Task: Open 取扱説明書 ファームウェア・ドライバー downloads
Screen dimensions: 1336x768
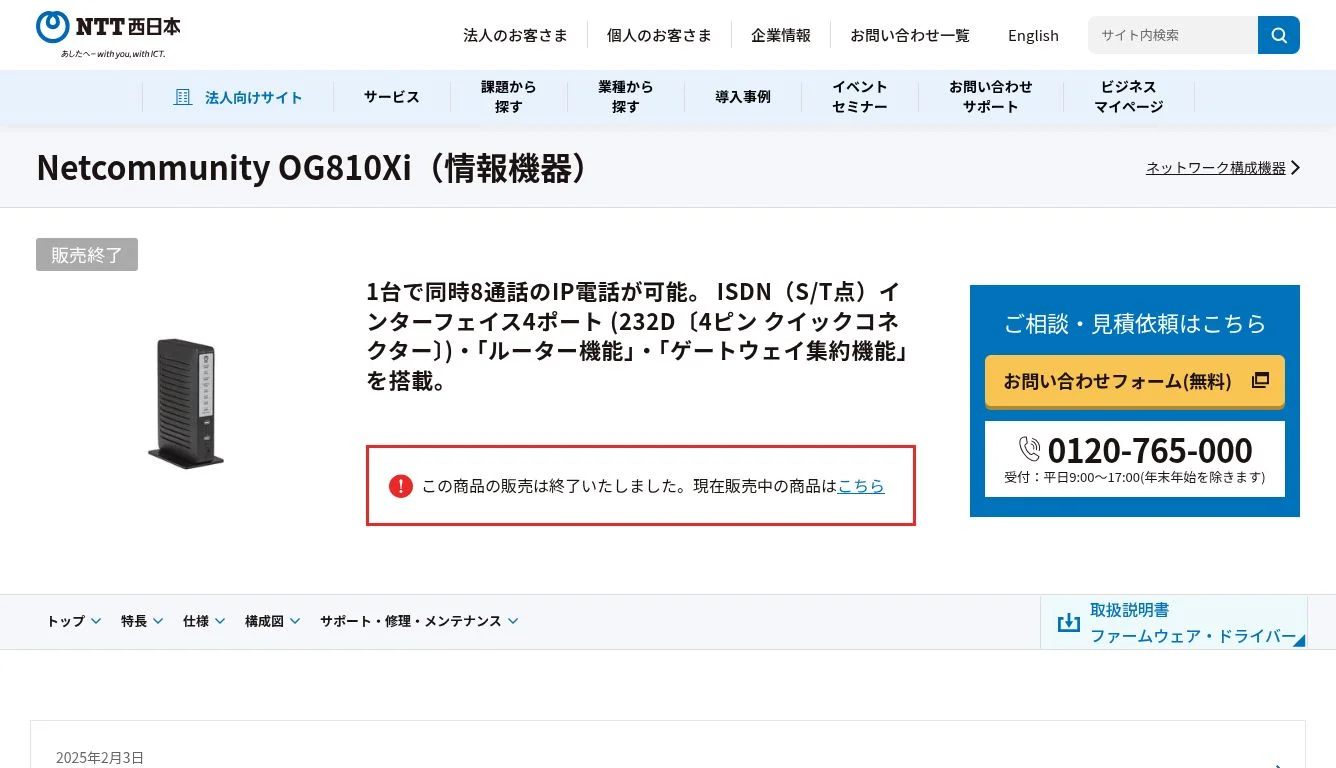Action: pos(1174,622)
